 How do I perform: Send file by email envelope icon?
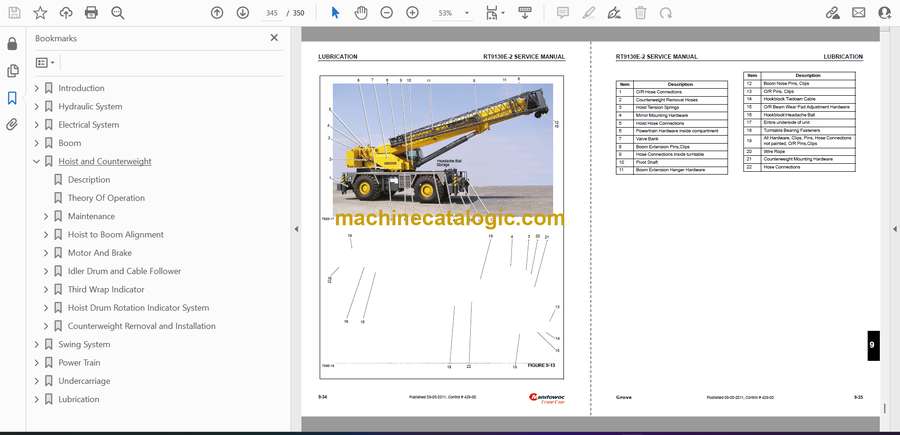click(859, 13)
